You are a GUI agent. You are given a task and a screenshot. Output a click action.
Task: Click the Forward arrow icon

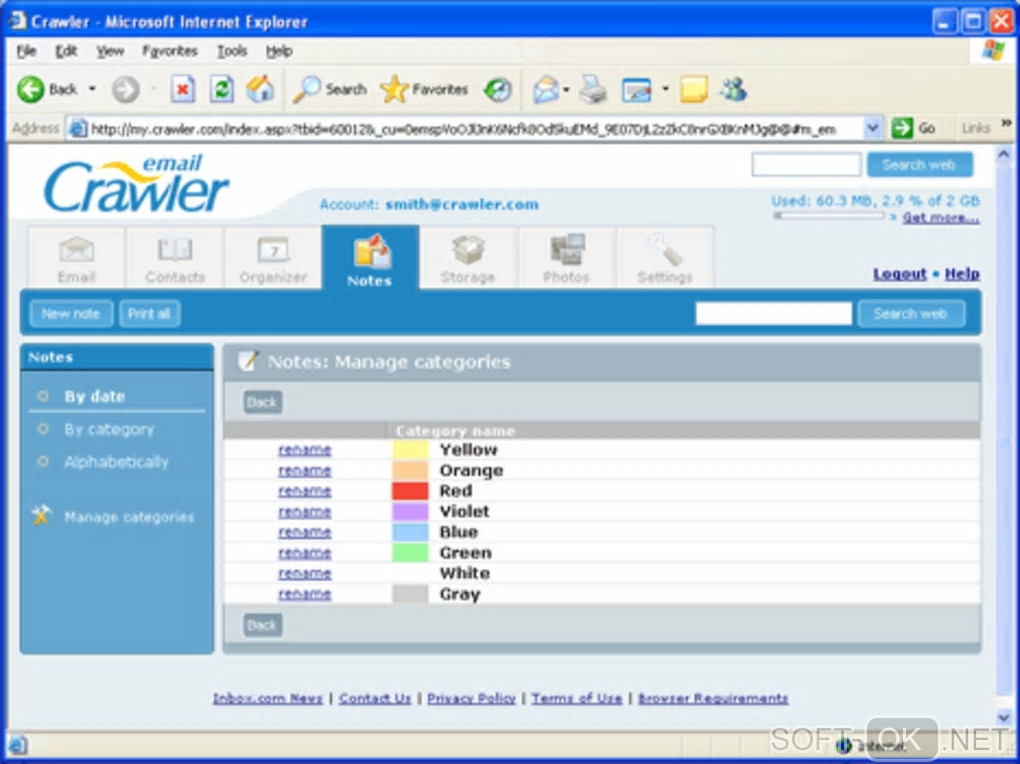tap(126, 90)
